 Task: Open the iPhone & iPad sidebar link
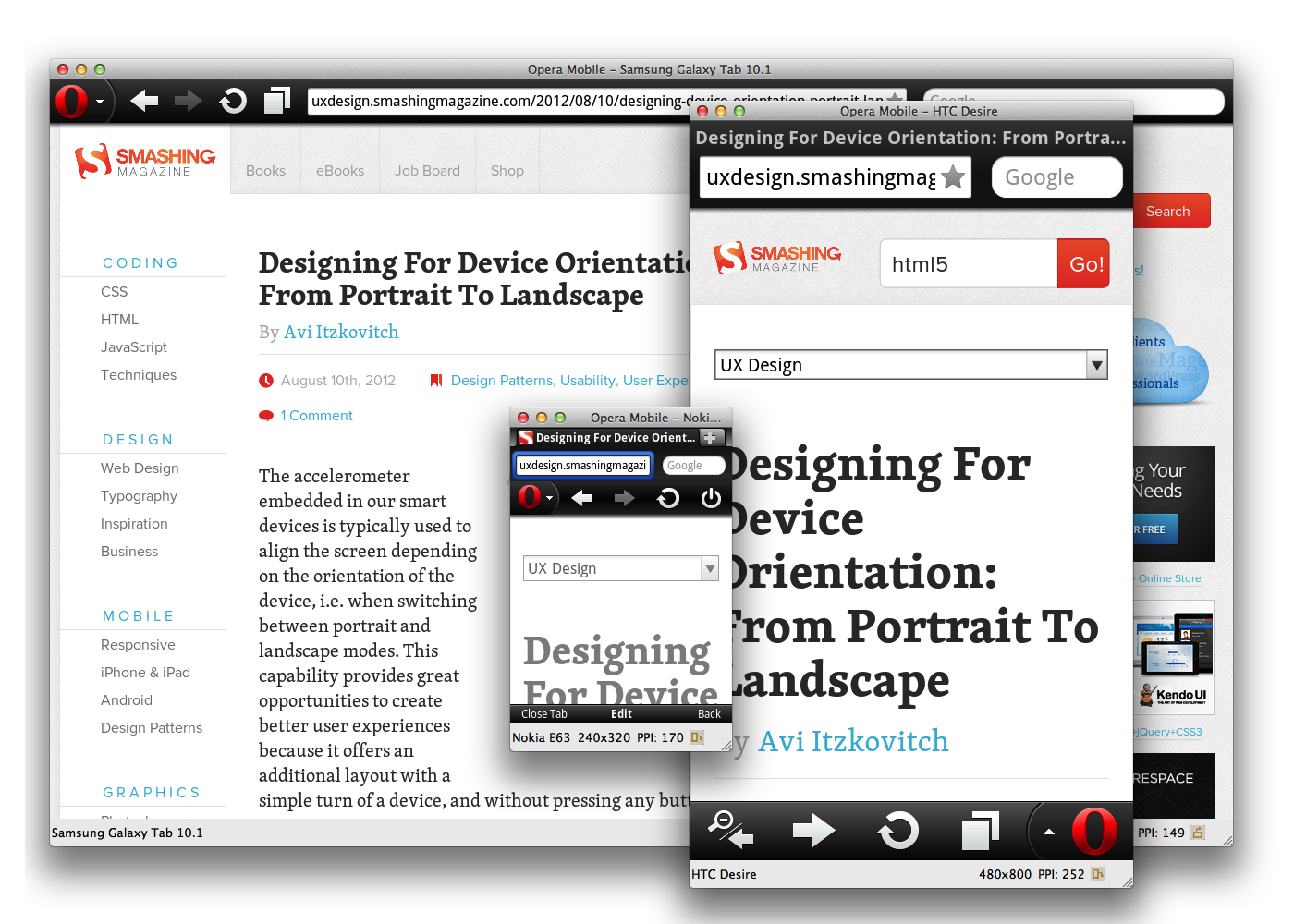pyautogui.click(x=145, y=673)
